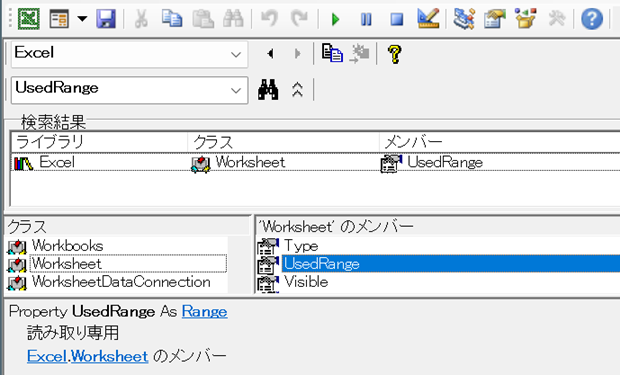
Task: Click the yellow question mark Help icon
Action: click(395, 54)
